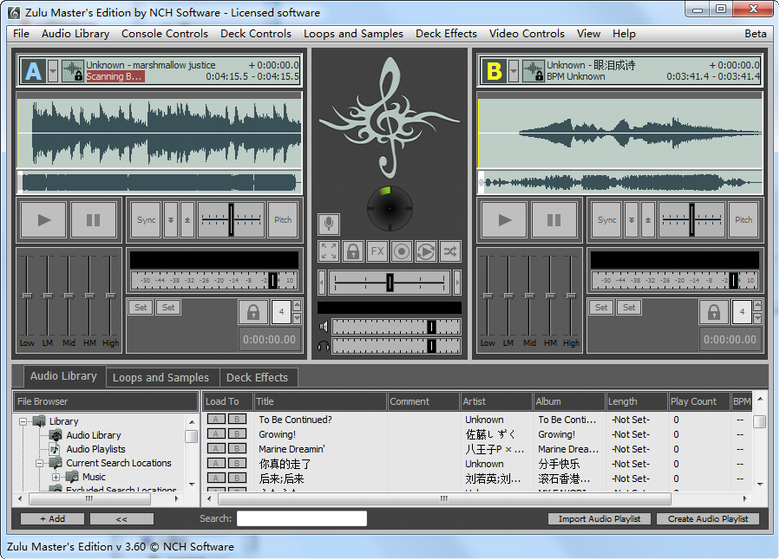780x560 pixels.
Task: Click Deck A pitch slider handle
Action: (x=231, y=219)
